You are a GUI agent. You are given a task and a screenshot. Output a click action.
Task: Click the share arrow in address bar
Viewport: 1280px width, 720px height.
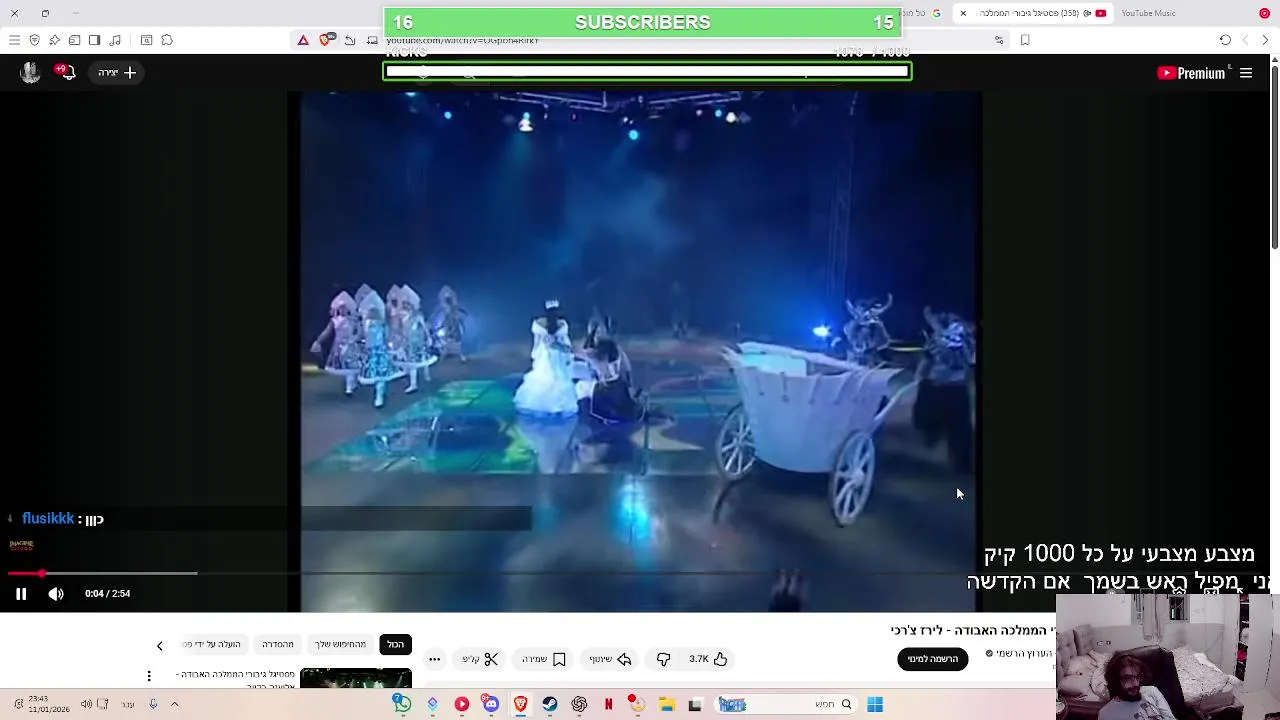click(x=350, y=40)
